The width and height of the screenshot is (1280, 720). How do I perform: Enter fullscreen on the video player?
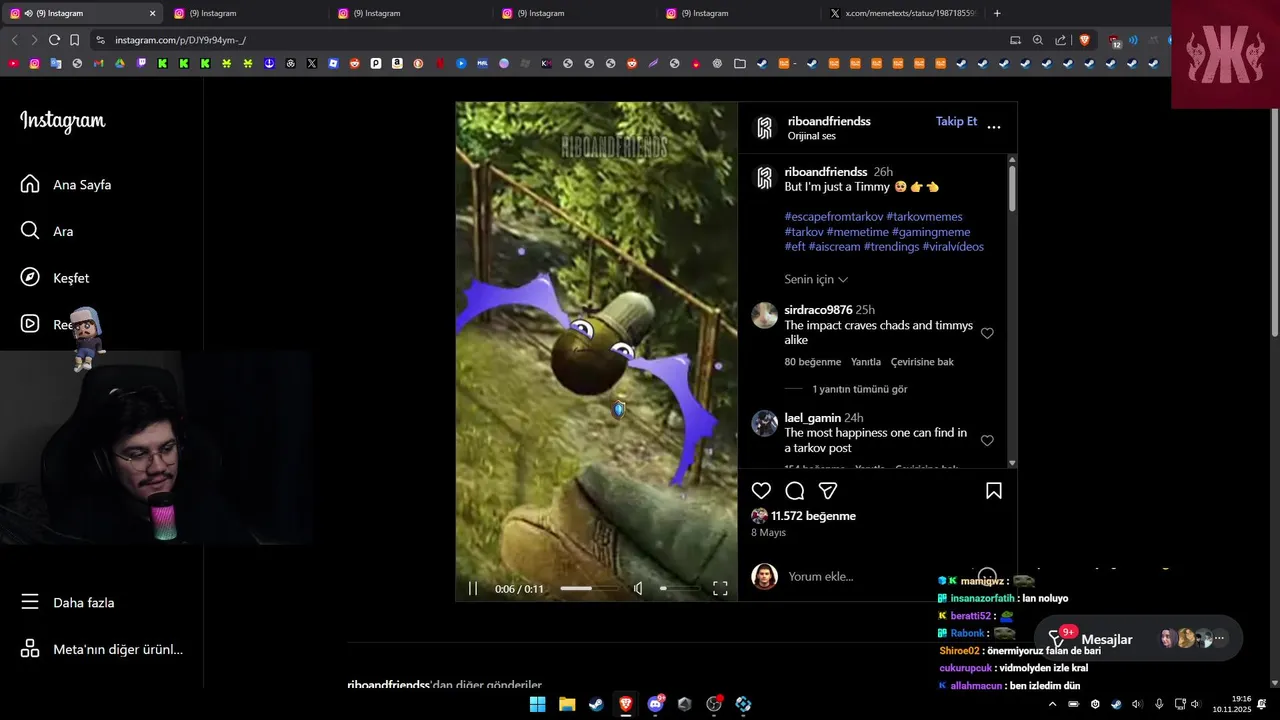click(720, 588)
